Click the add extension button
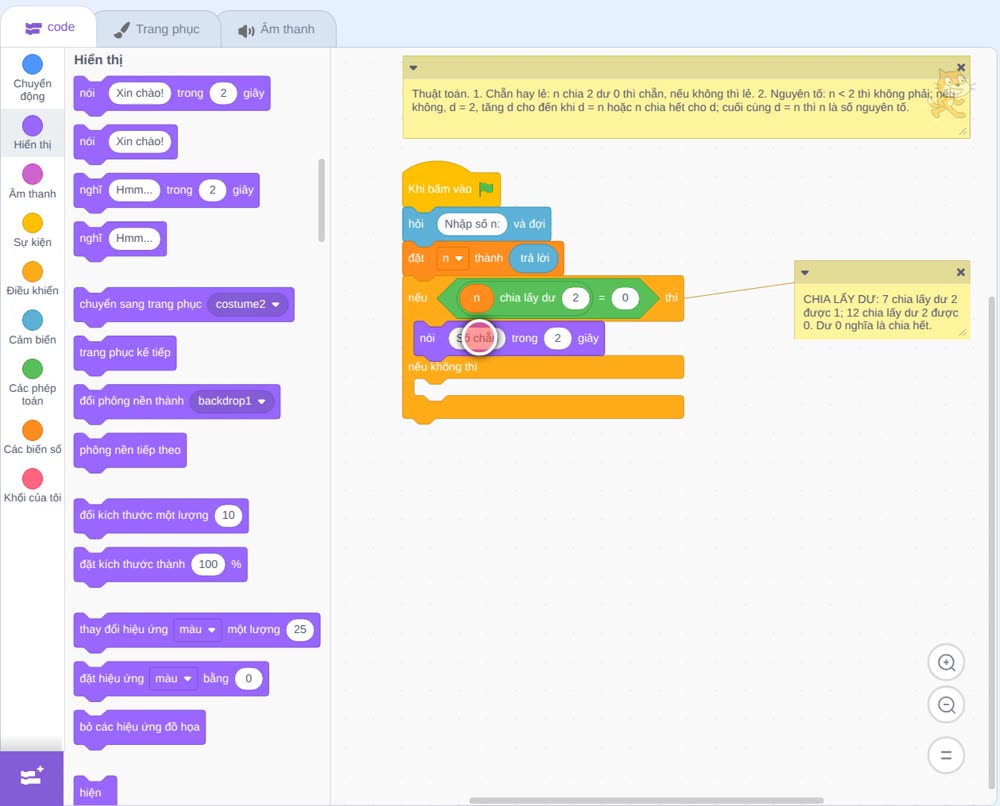Screen dimensions: 1000x806 point(32,777)
